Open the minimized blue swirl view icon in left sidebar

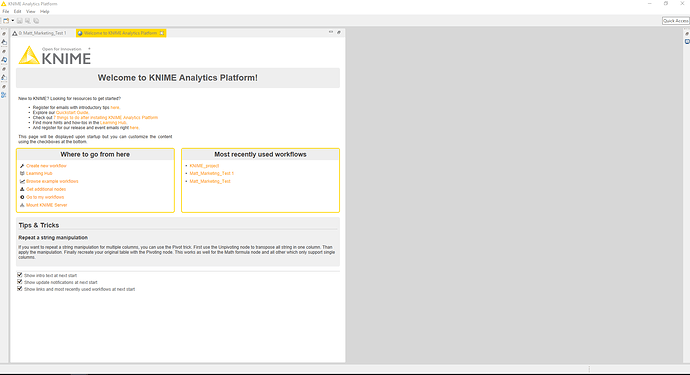coord(4,59)
